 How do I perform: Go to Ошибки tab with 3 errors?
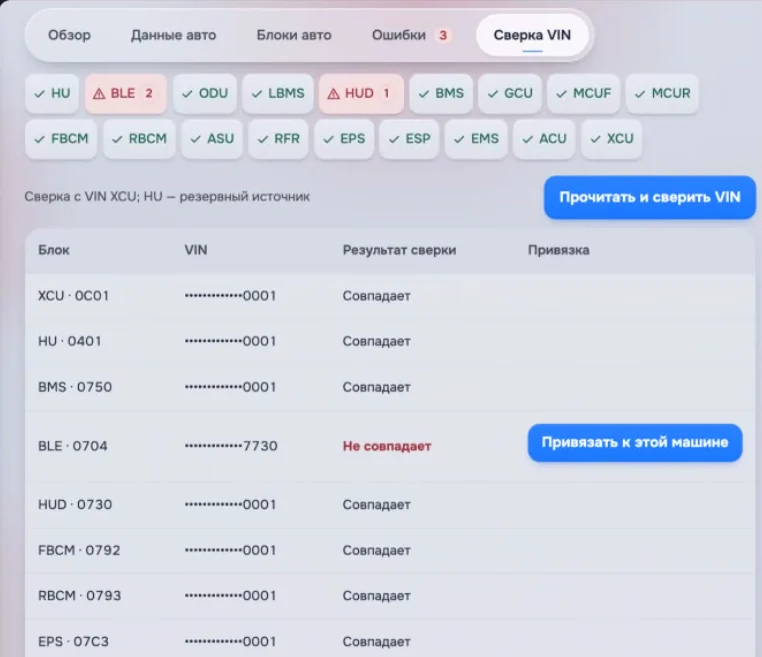(411, 35)
